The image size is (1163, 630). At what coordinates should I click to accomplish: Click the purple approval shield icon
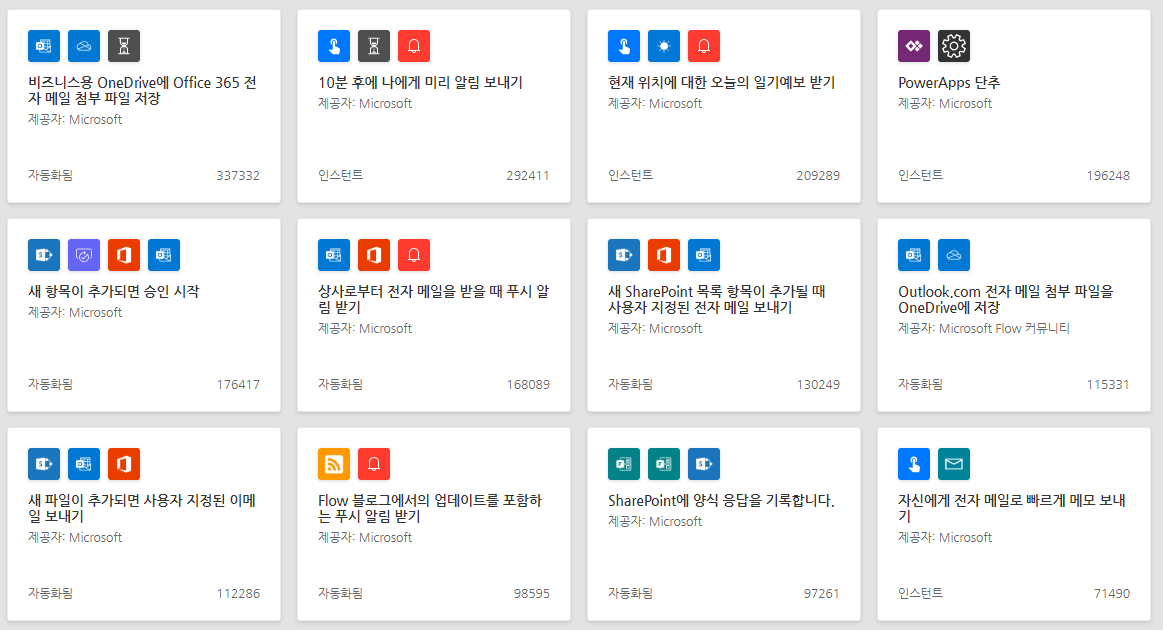tap(84, 255)
